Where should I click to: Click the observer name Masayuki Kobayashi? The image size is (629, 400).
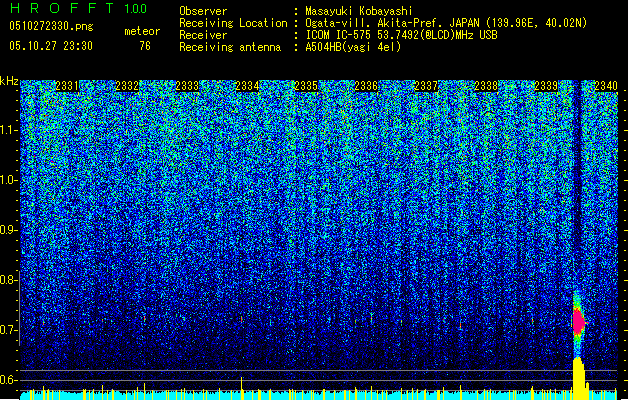[359, 11]
